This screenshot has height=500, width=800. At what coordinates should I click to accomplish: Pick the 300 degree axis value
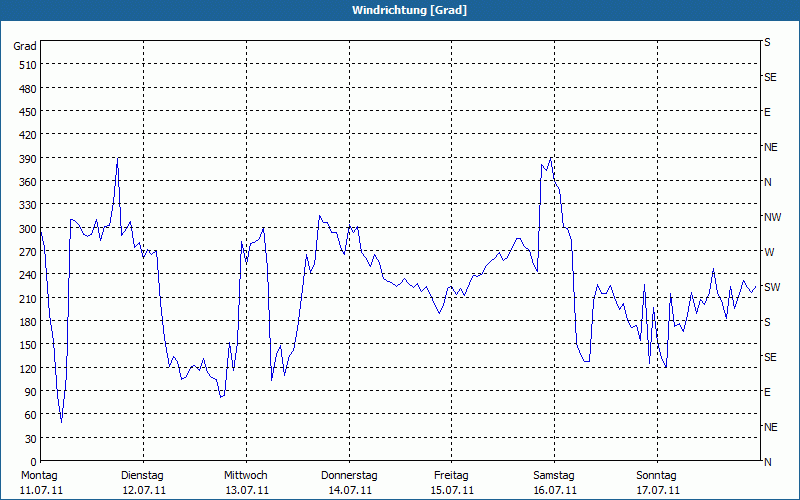coord(29,229)
